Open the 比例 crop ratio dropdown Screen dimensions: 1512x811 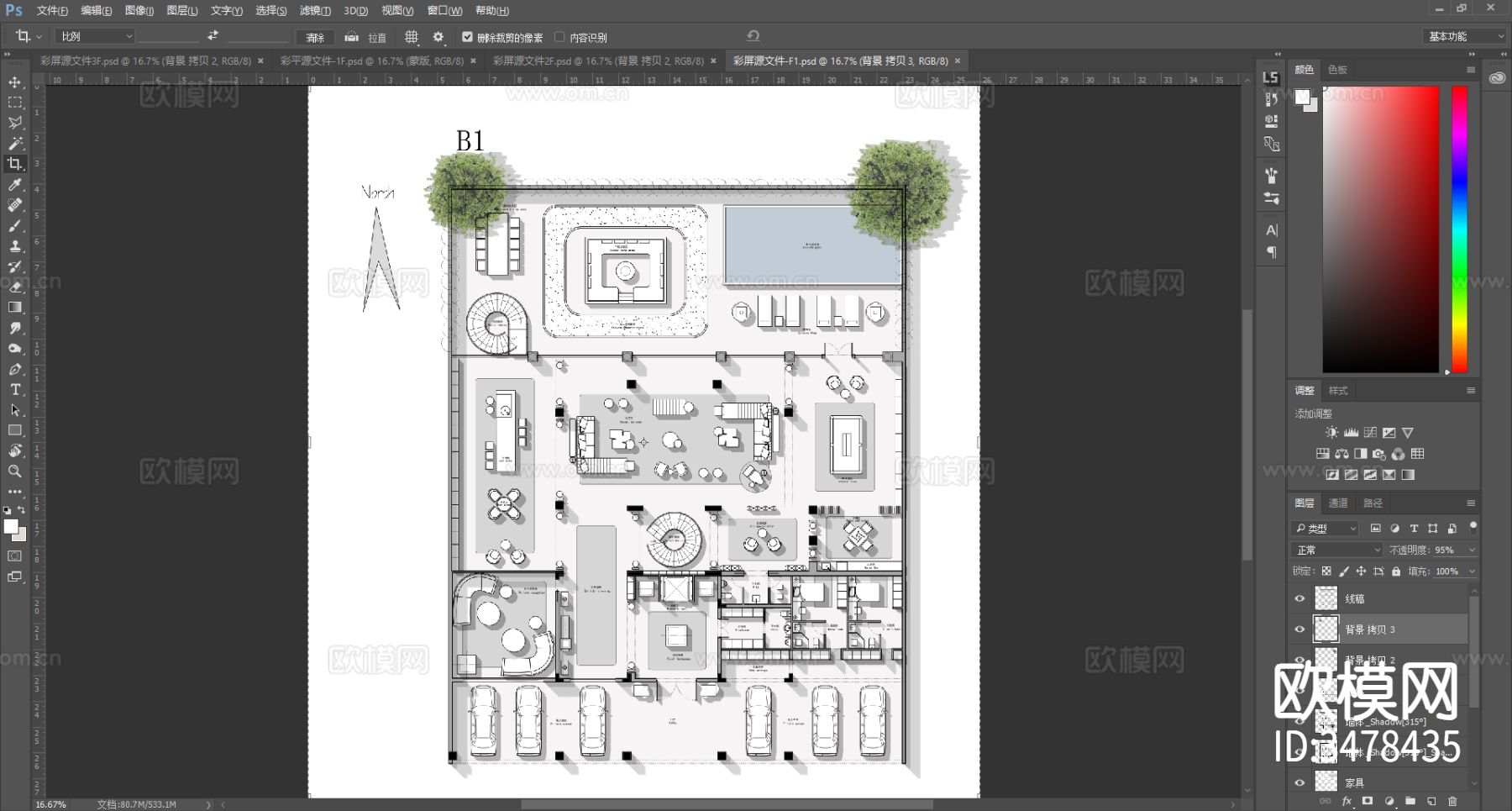(95, 37)
